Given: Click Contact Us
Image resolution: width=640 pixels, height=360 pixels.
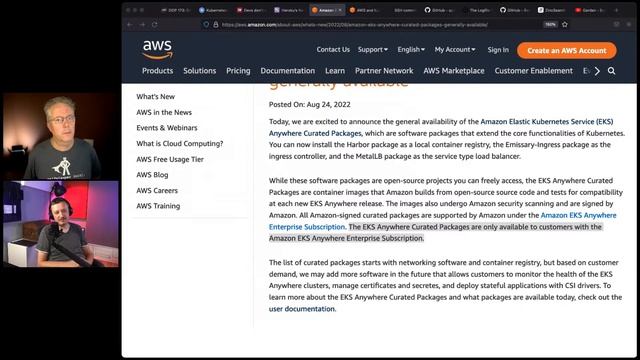Looking at the screenshot, I should [333, 49].
